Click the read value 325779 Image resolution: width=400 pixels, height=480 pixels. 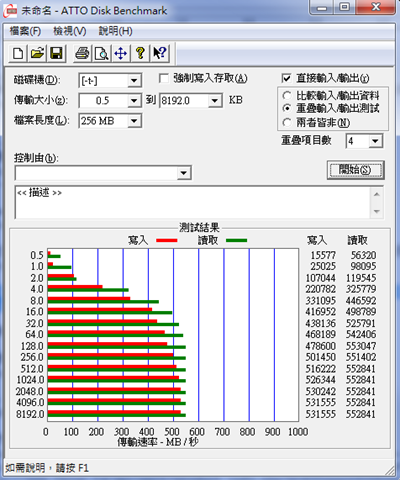pyautogui.click(x=361, y=289)
